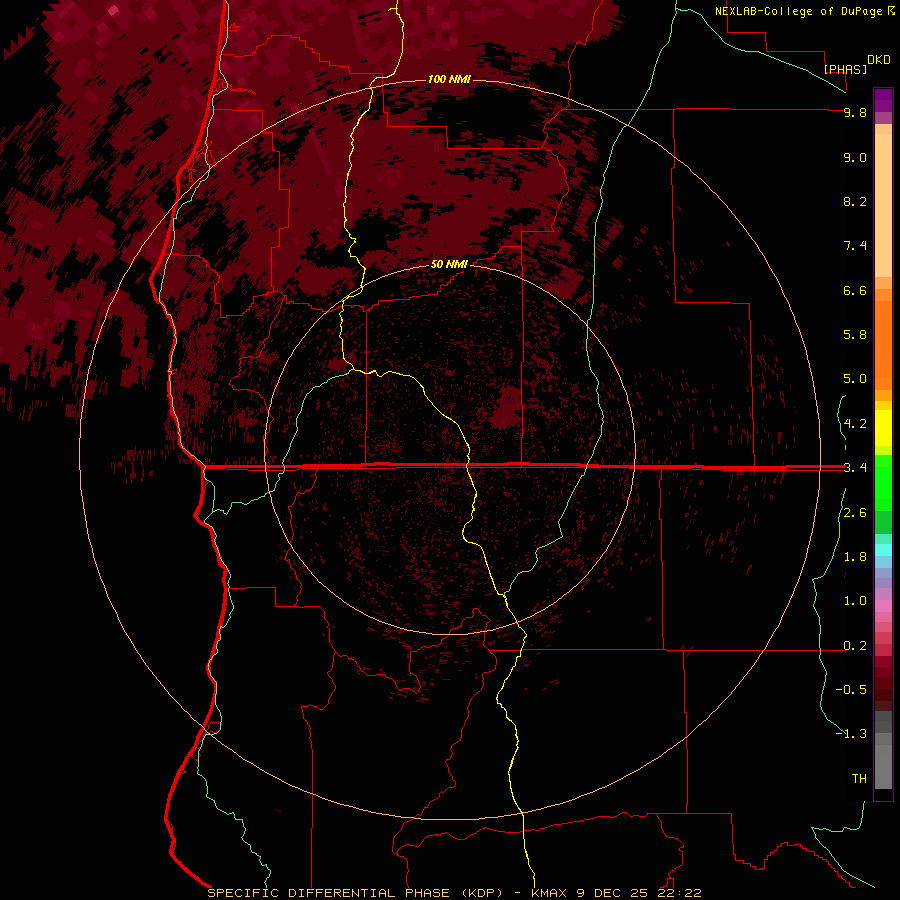This screenshot has width=900, height=900.
Task: Click the 3.4 scale value
Action: [855, 468]
